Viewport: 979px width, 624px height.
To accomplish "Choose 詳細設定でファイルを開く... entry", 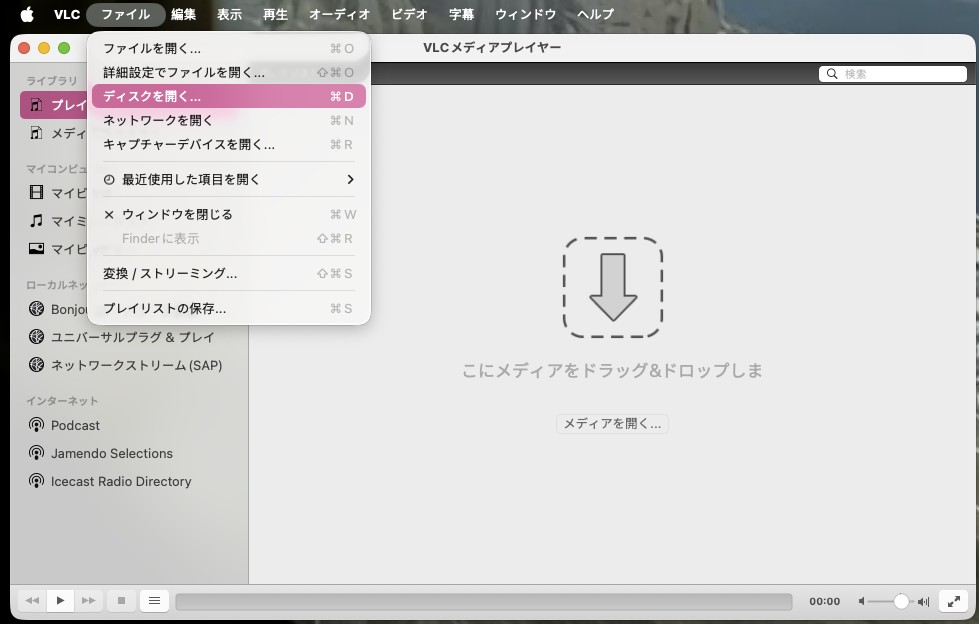I will pos(229,72).
